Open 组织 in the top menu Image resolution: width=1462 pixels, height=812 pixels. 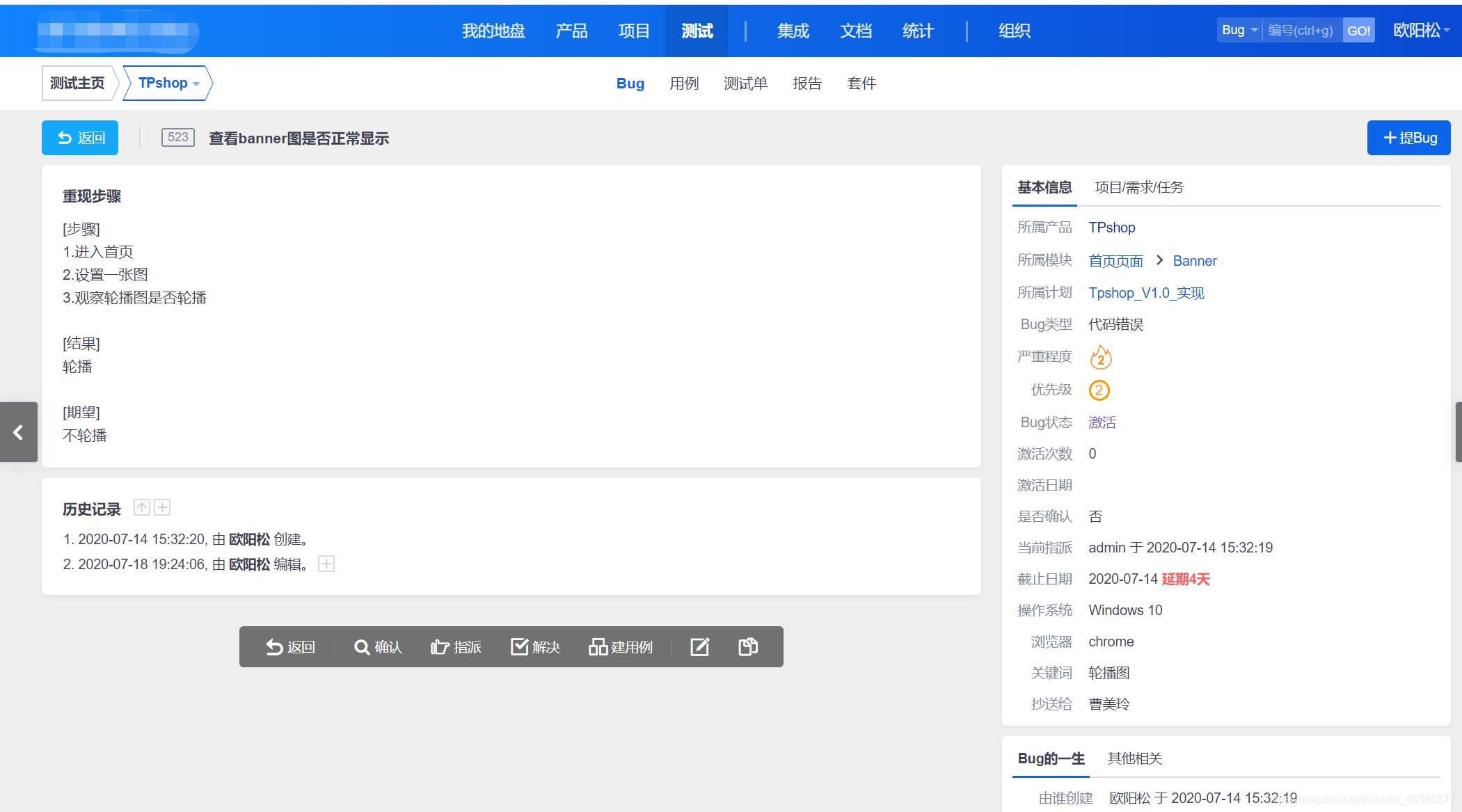click(1015, 31)
